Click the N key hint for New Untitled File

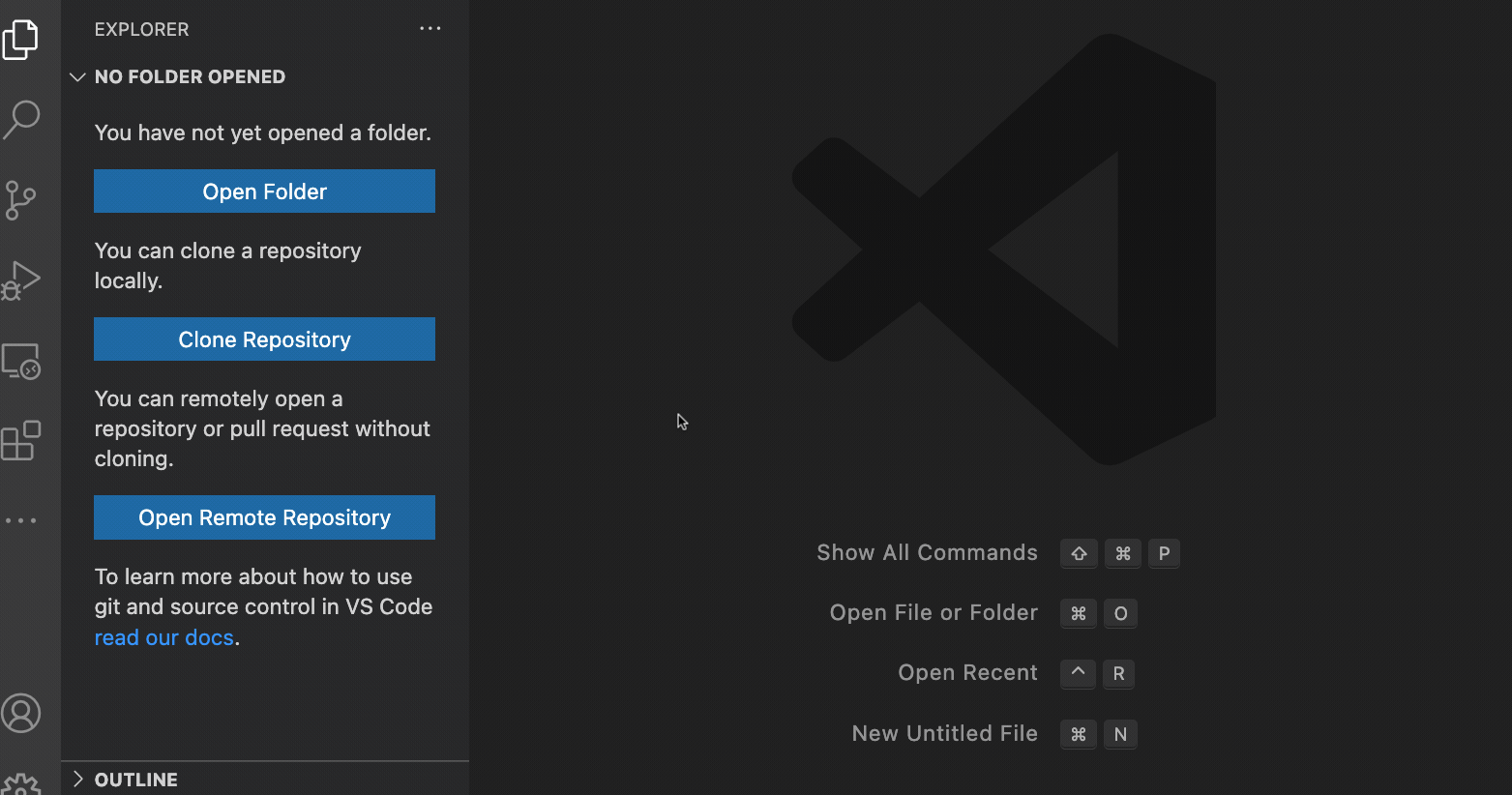click(x=1120, y=734)
